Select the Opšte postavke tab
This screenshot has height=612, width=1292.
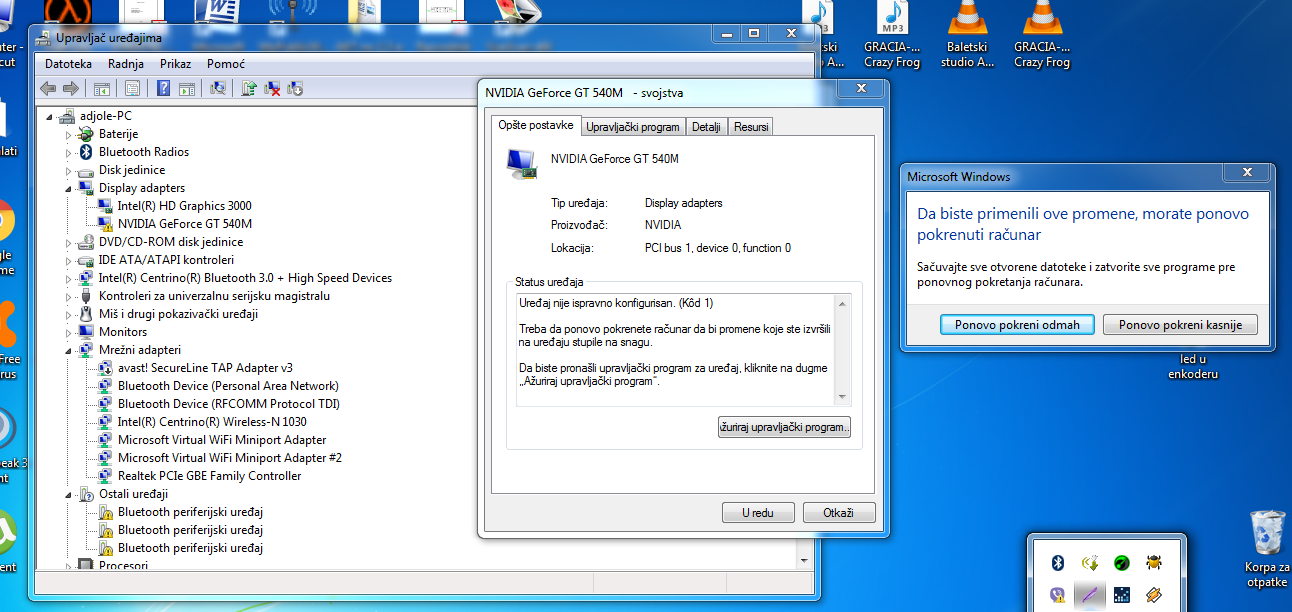pos(535,125)
